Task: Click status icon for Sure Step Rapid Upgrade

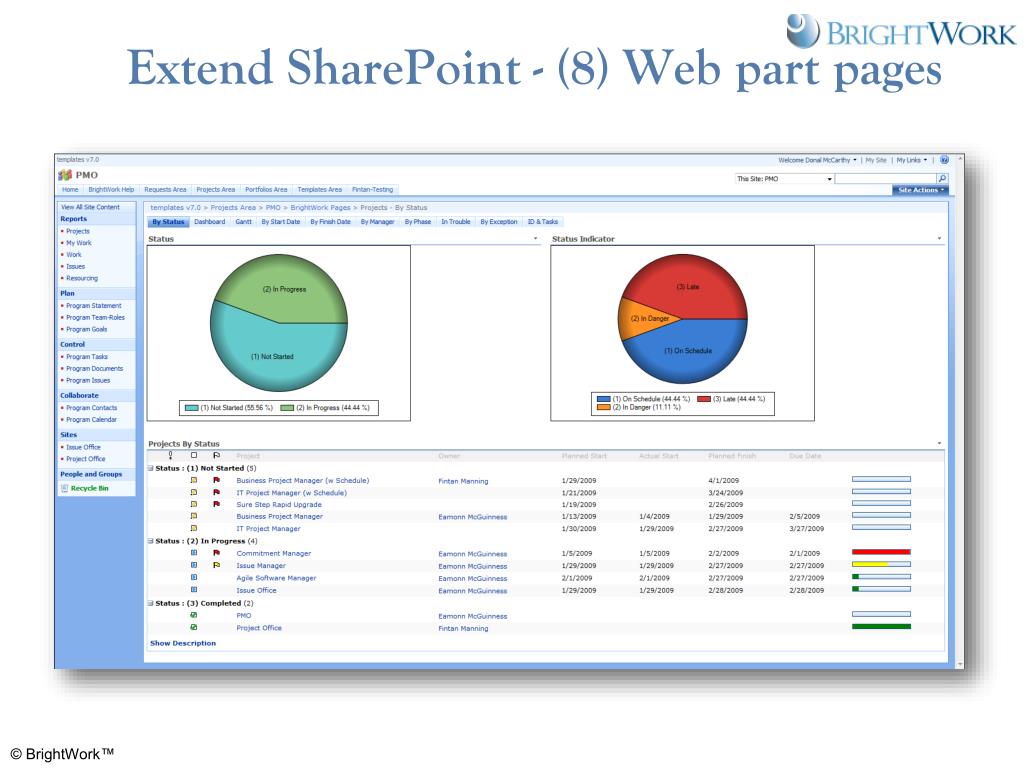Action: 194,504
